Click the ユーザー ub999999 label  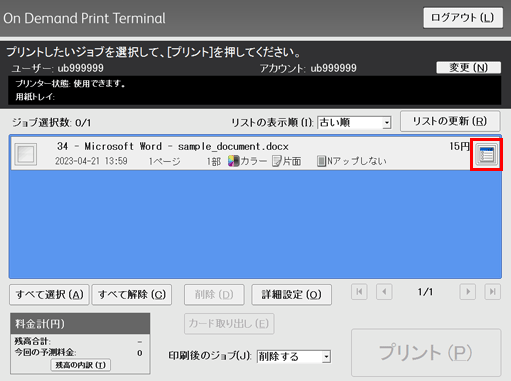(x=57, y=68)
